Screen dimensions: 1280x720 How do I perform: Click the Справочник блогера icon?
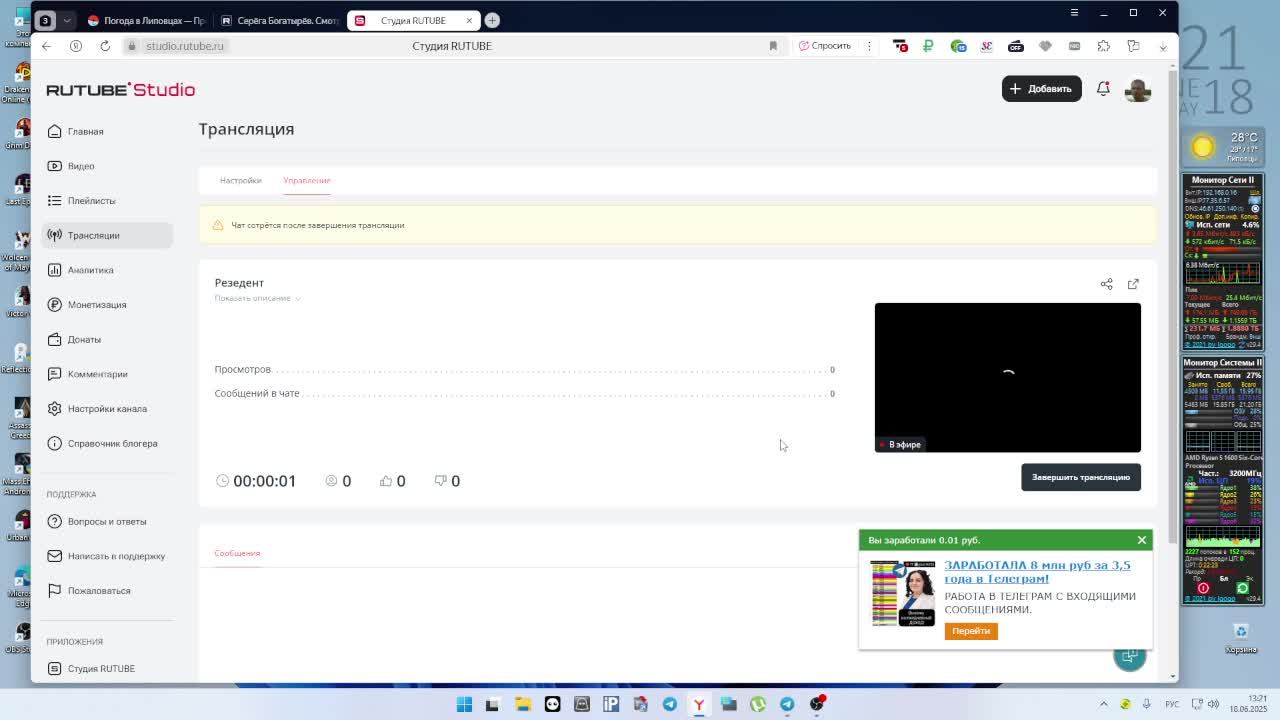54,443
